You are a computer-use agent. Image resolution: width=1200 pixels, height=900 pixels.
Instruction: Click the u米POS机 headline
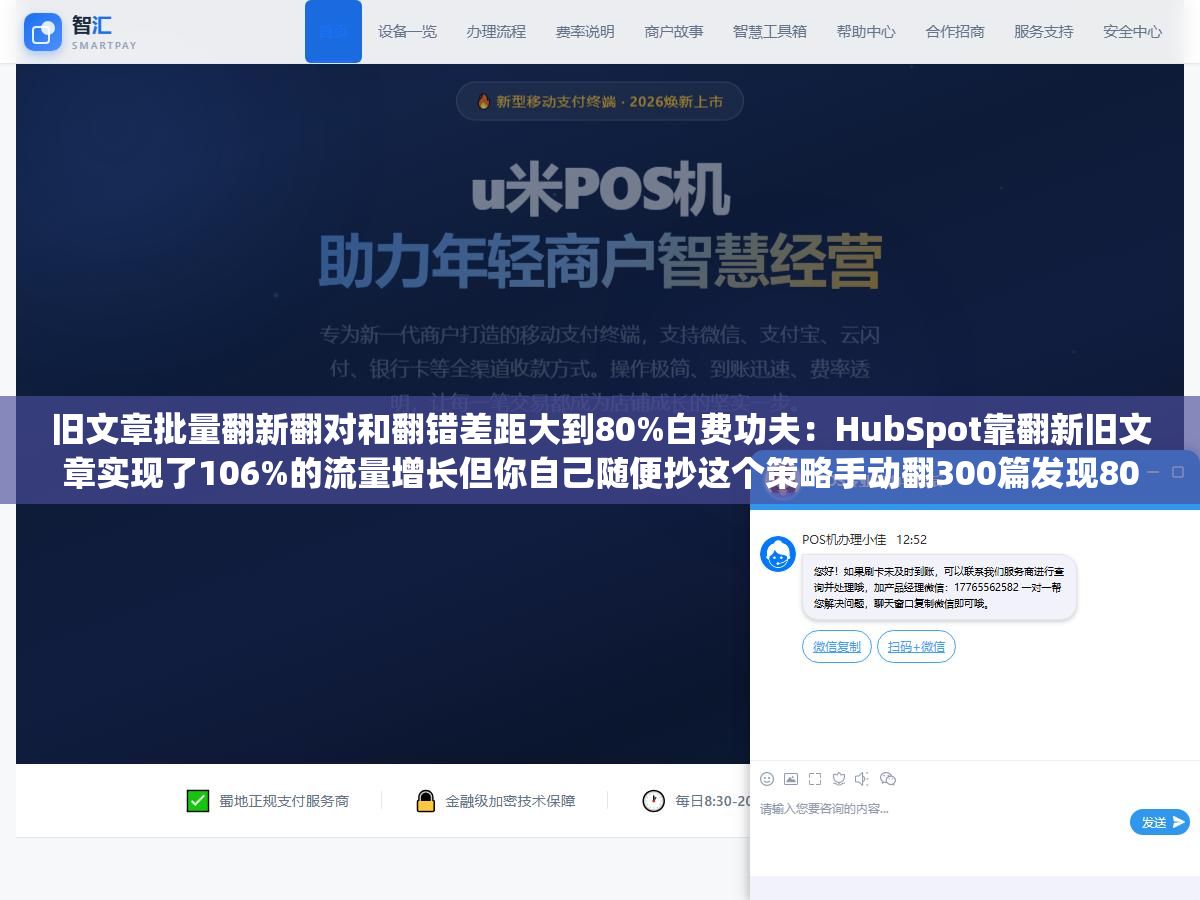coord(600,187)
